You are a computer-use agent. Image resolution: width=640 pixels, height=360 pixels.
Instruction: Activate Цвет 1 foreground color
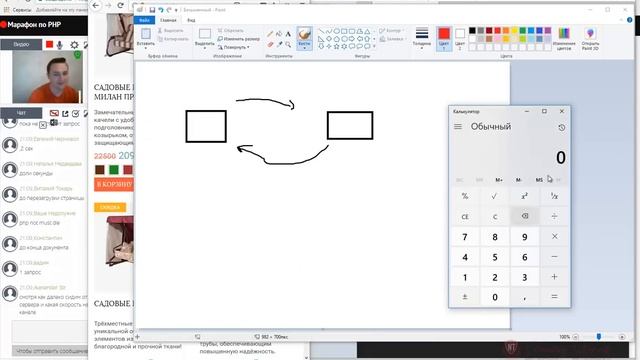click(x=444, y=39)
